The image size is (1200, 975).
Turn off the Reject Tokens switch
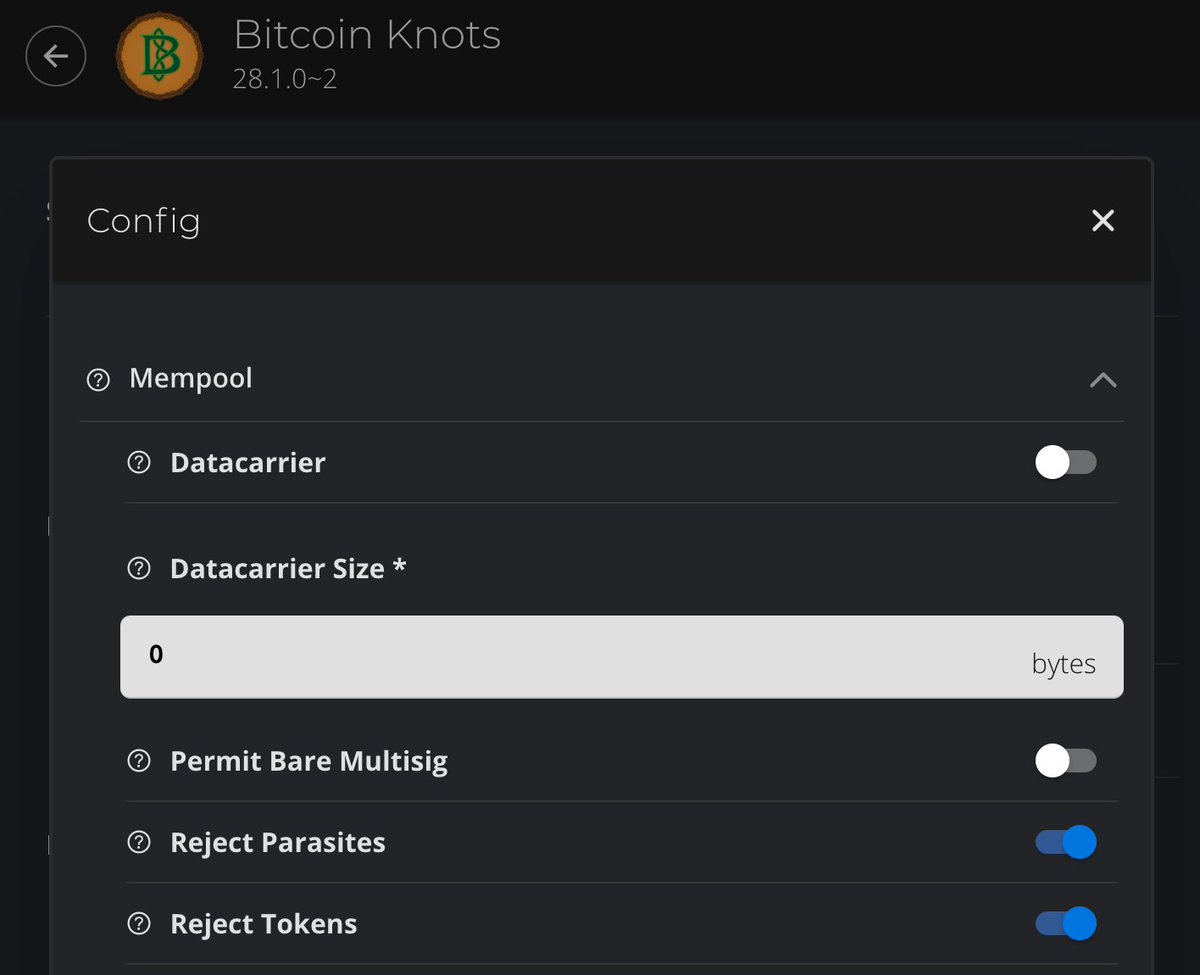(1066, 923)
